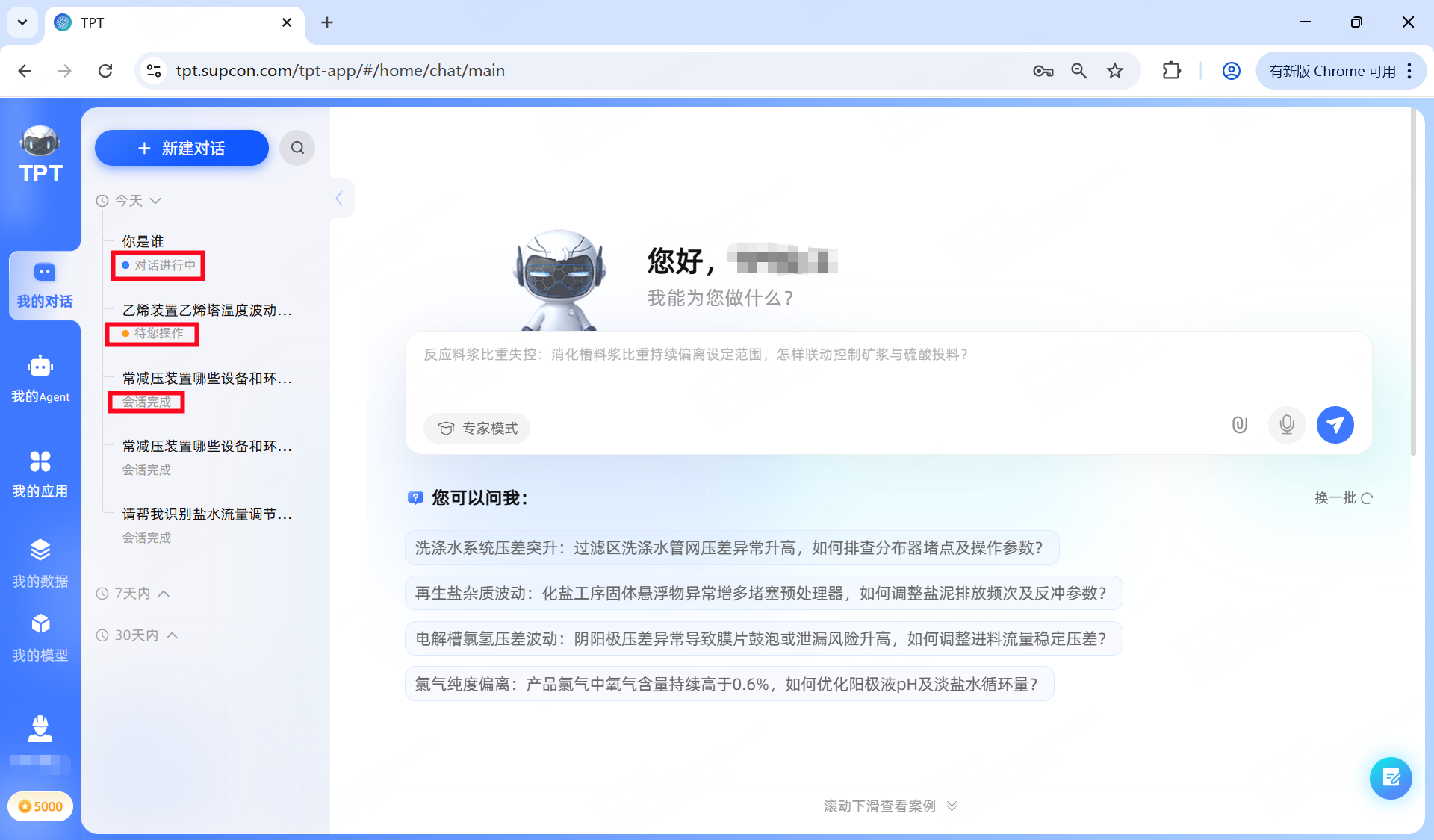Screen dimensions: 1434x840
Task: Select the 我的Agent sidebar icon
Action: coord(40,379)
